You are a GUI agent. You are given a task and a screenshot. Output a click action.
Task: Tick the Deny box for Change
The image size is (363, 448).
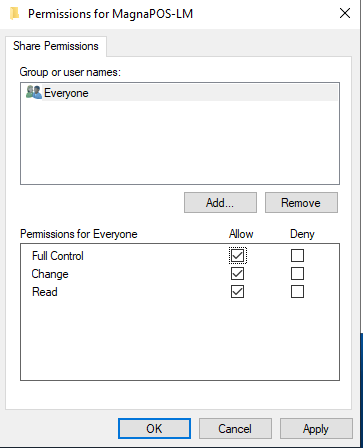pyautogui.click(x=297, y=274)
